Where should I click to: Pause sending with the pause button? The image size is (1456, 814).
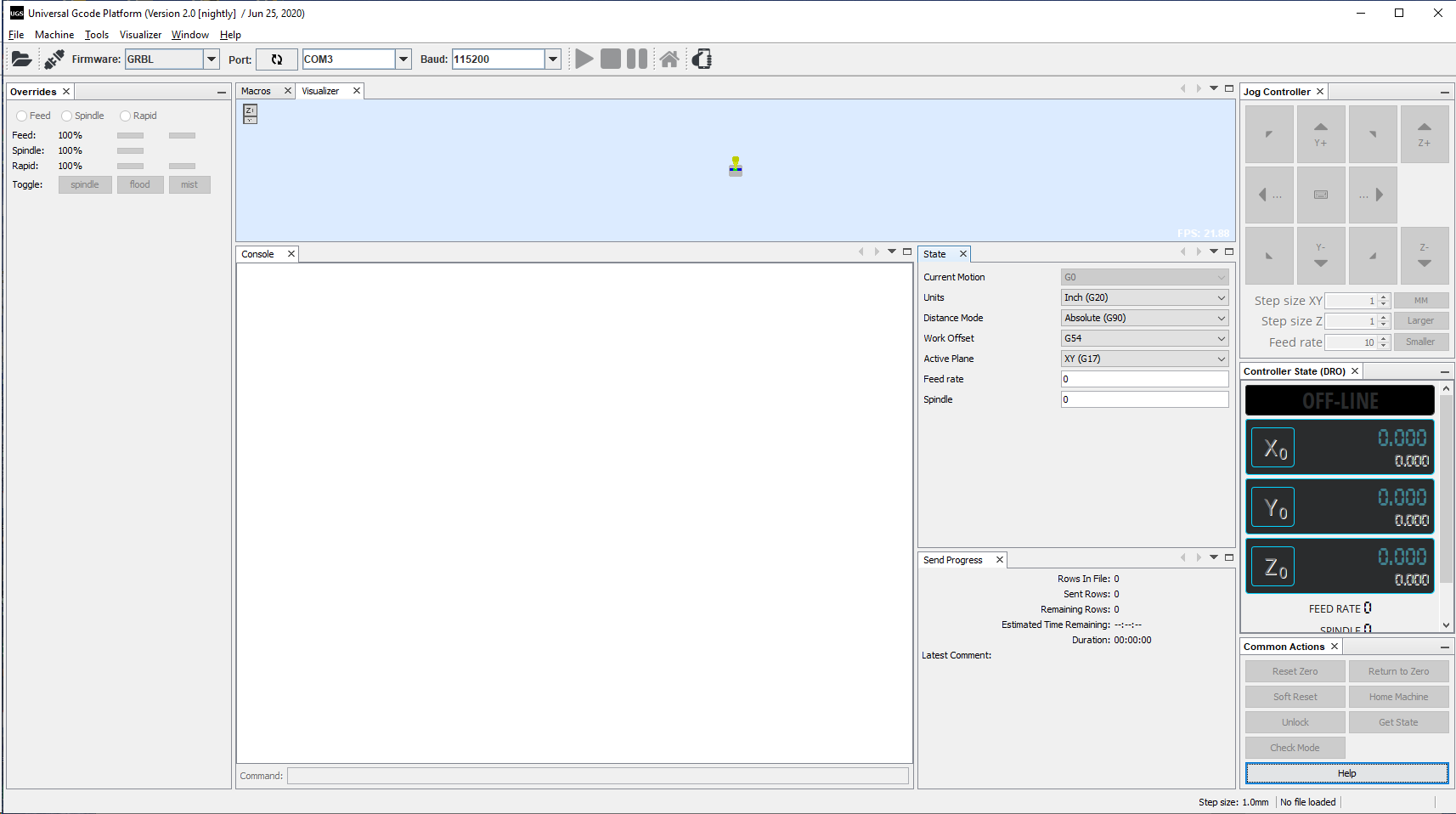[637, 59]
